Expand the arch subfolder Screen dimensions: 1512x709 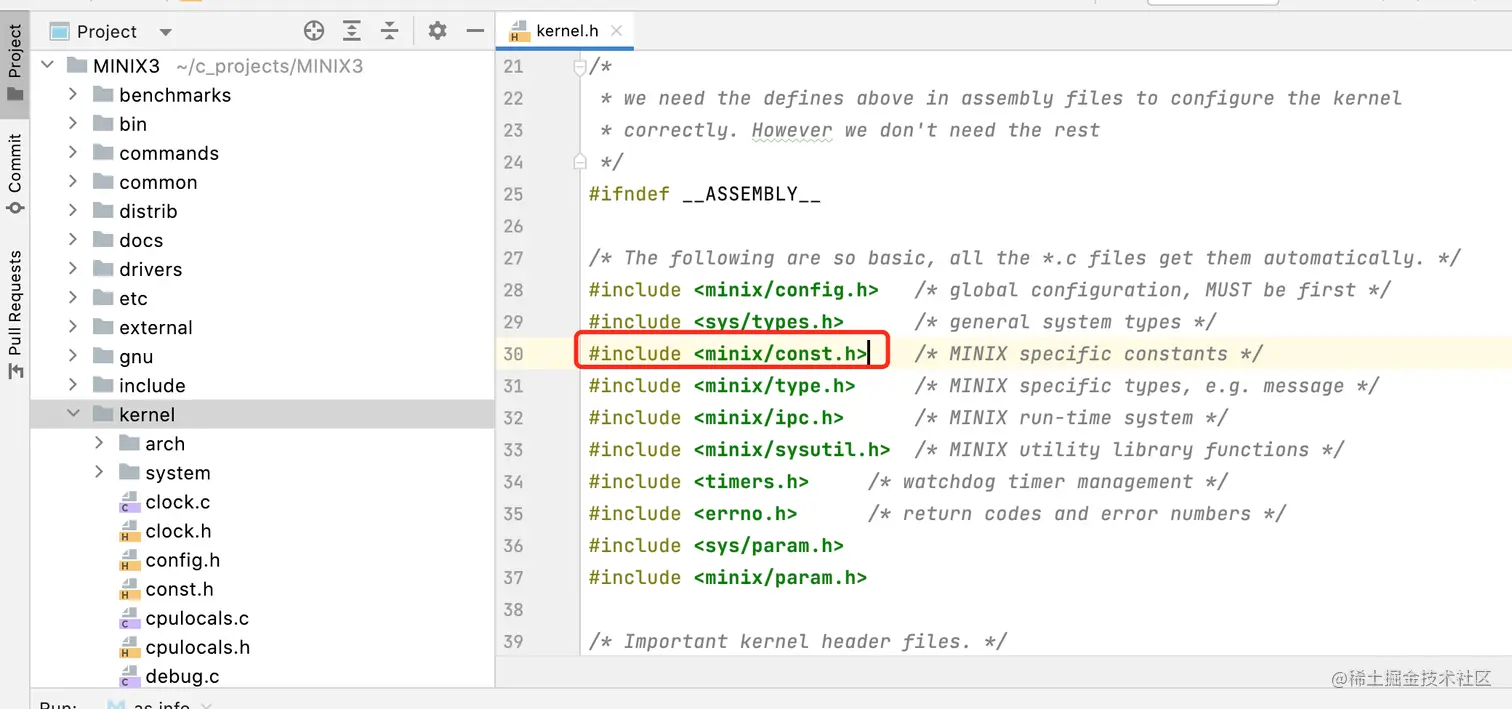click(x=99, y=443)
